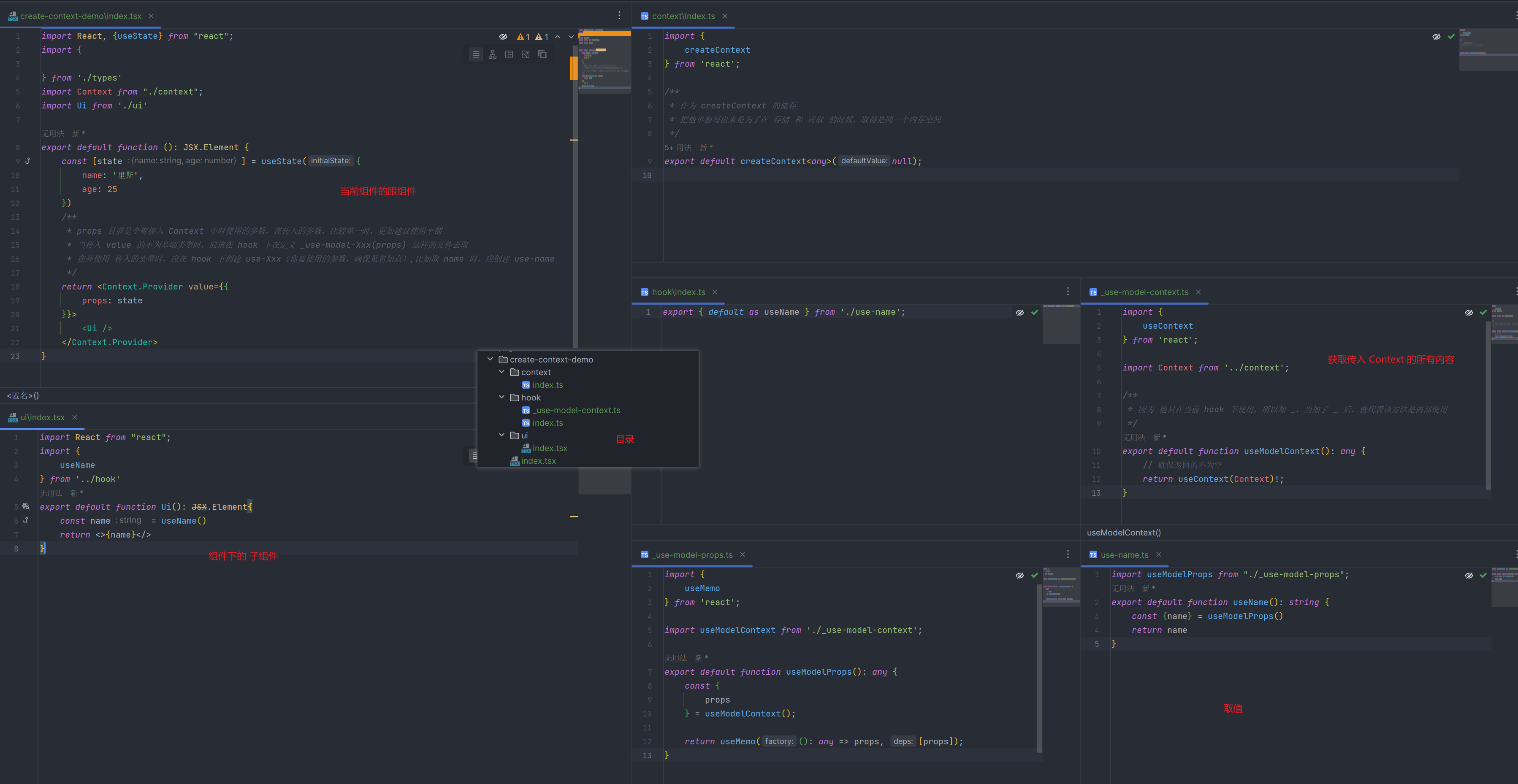Collapse the create-context-demo folder
This screenshot has width=1518, height=784.
click(490, 359)
